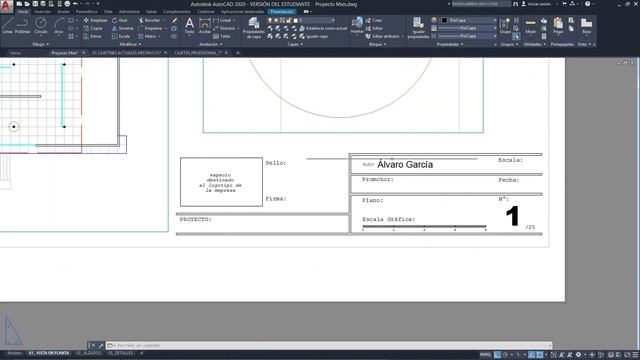Image resolution: width=640 pixels, height=360 pixels.
Task: Click the Escala scale tool
Action: (x=121, y=36)
